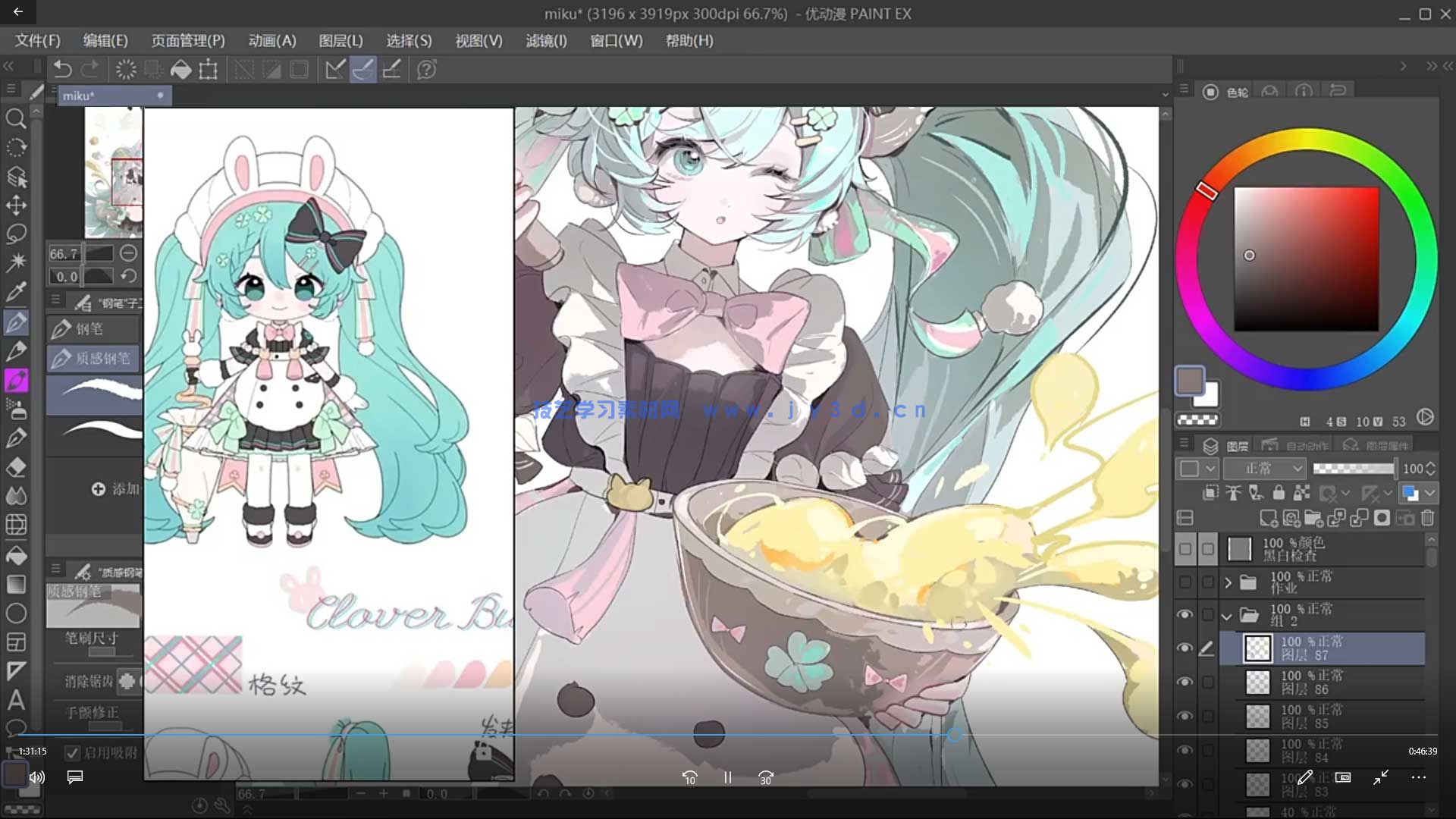
Task: Select the Eraser tool
Action: pyautogui.click(x=16, y=468)
